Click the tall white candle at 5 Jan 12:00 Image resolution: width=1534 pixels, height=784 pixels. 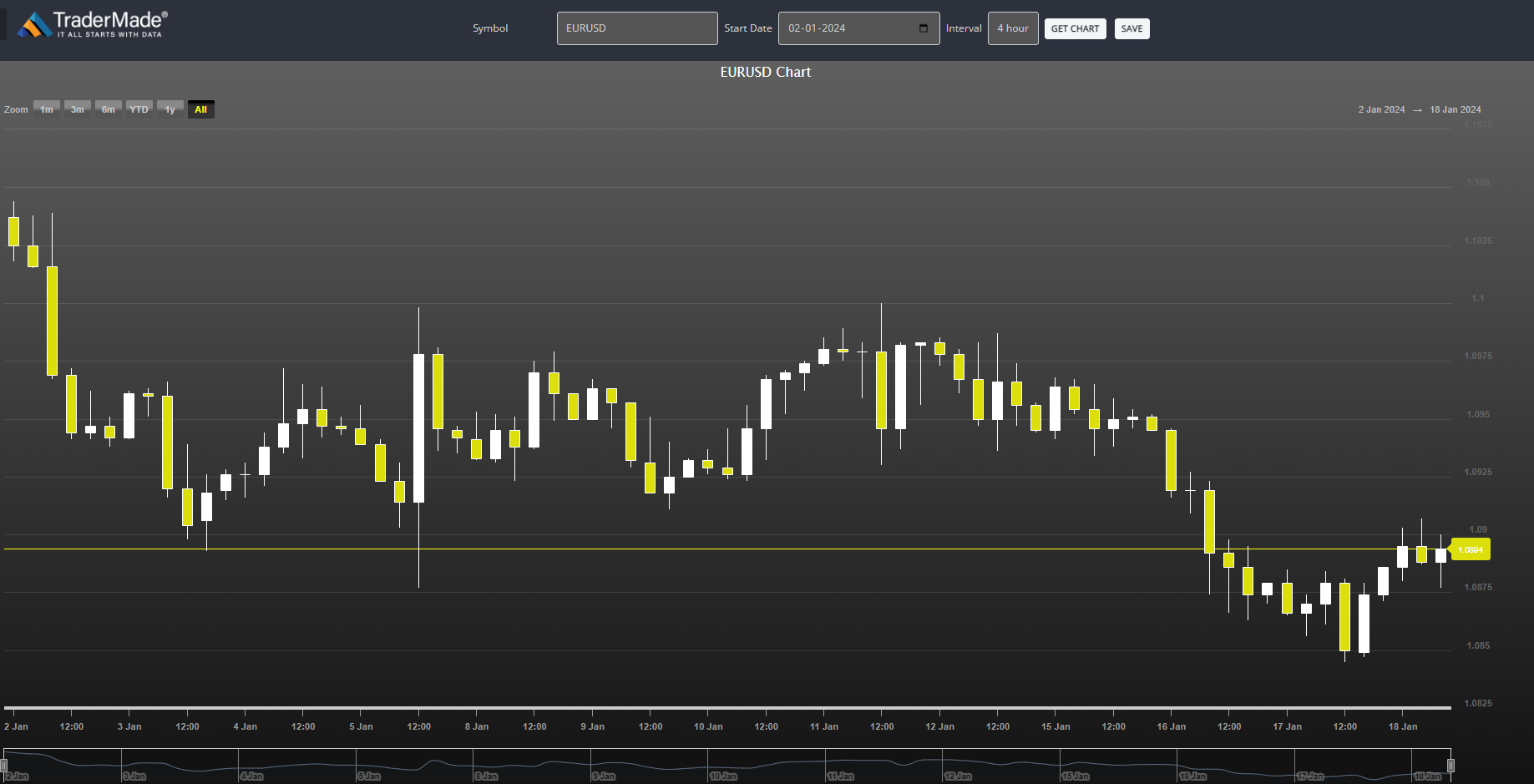(x=418, y=428)
